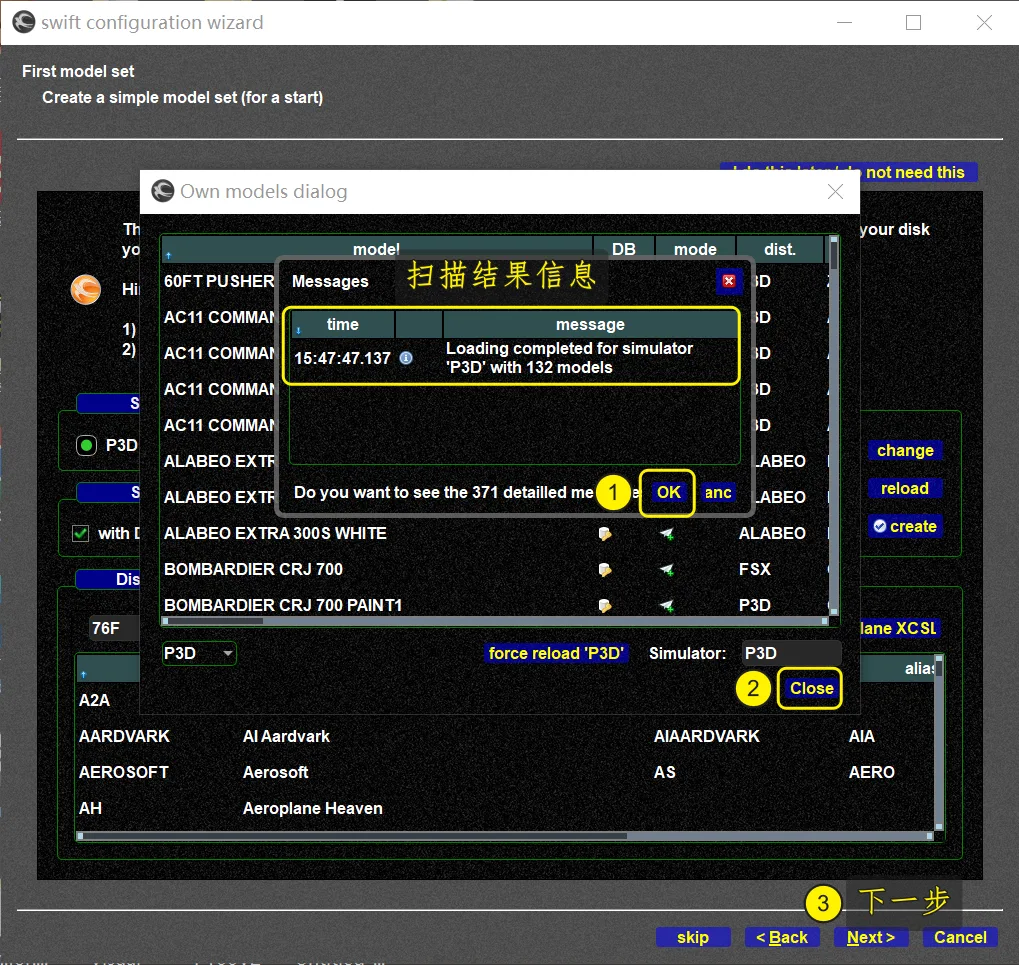This screenshot has height=965, width=1019.
Task: Click force reload 'P3D' button
Action: coord(556,653)
